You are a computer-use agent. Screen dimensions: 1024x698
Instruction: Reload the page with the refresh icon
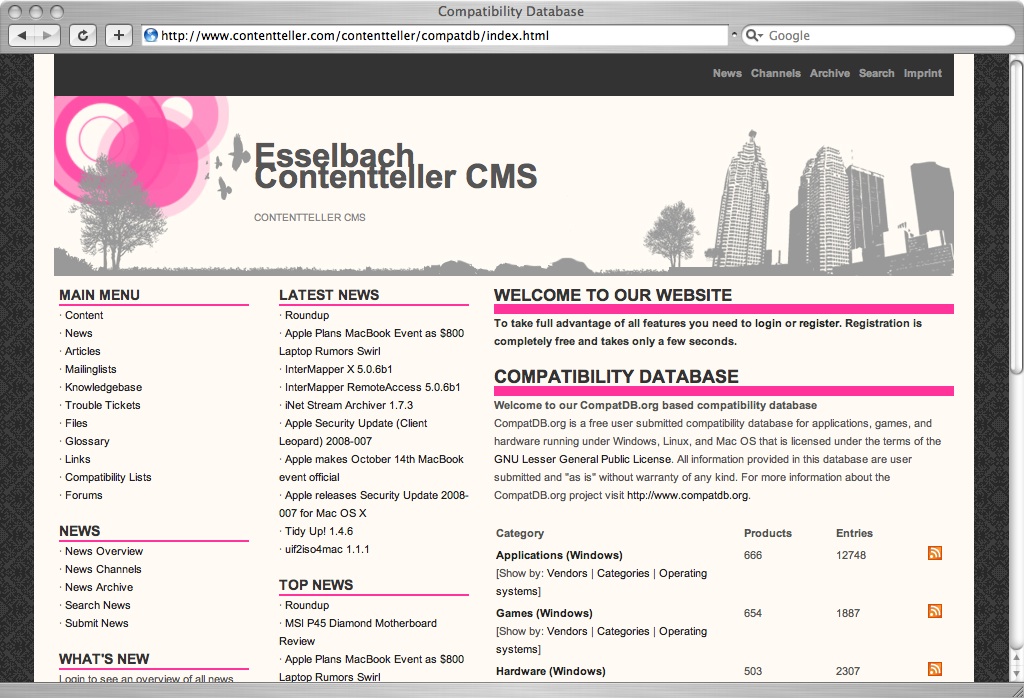click(83, 35)
